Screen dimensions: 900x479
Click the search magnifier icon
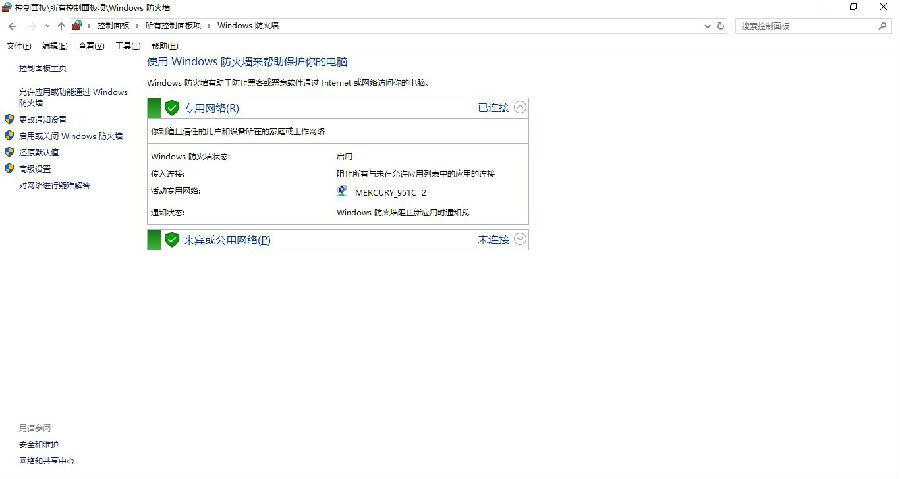884,25
